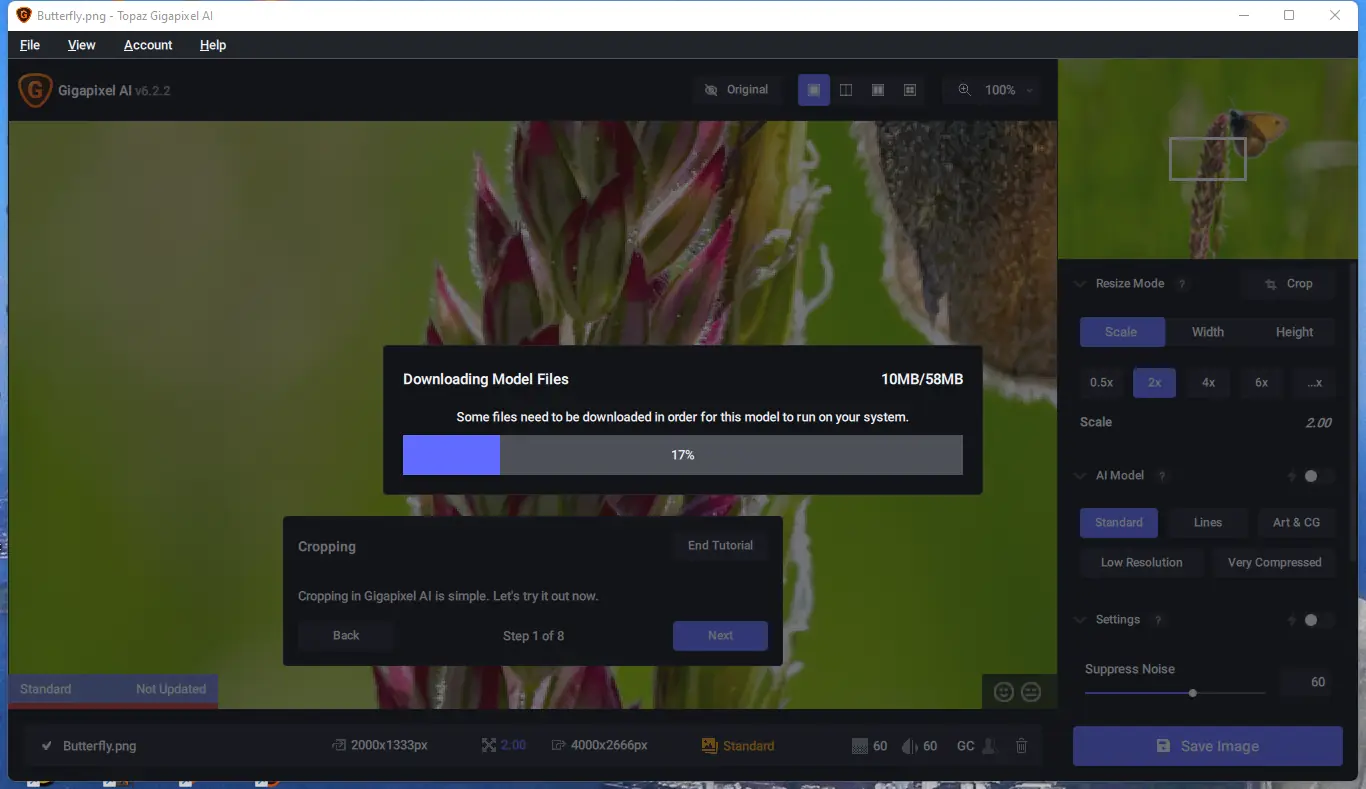Toggle the AI Model auto switch
Viewport: 1366px width, 789px height.
(1317, 476)
